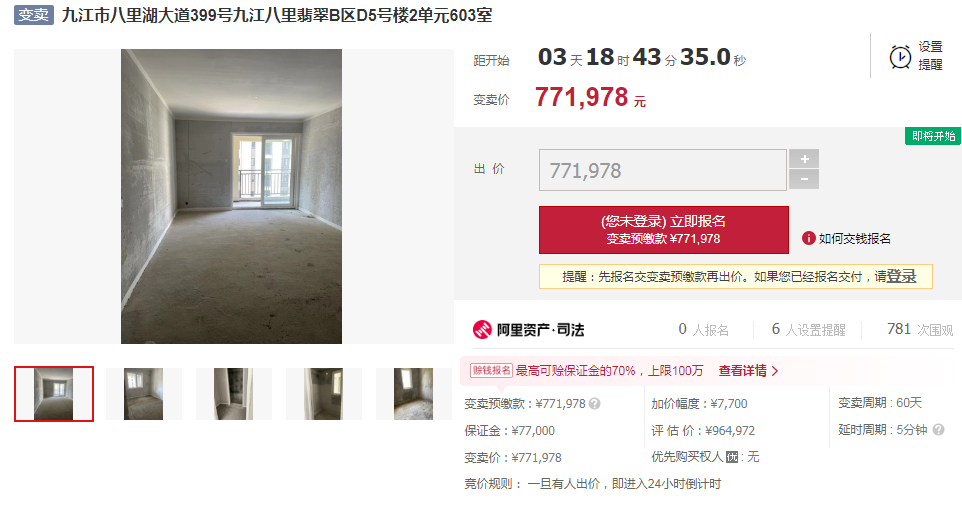Select the first room thumbnail outlined in red

(54, 394)
